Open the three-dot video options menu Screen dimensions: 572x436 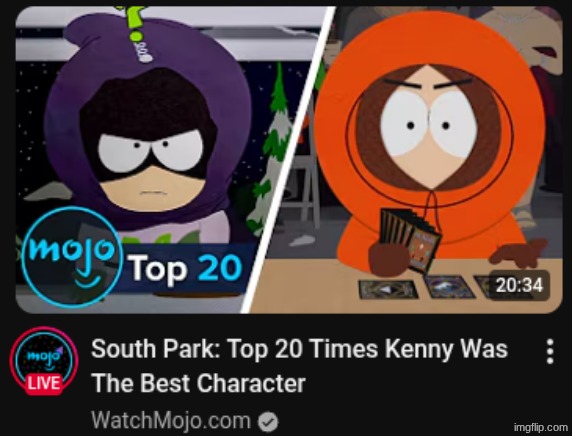550,352
